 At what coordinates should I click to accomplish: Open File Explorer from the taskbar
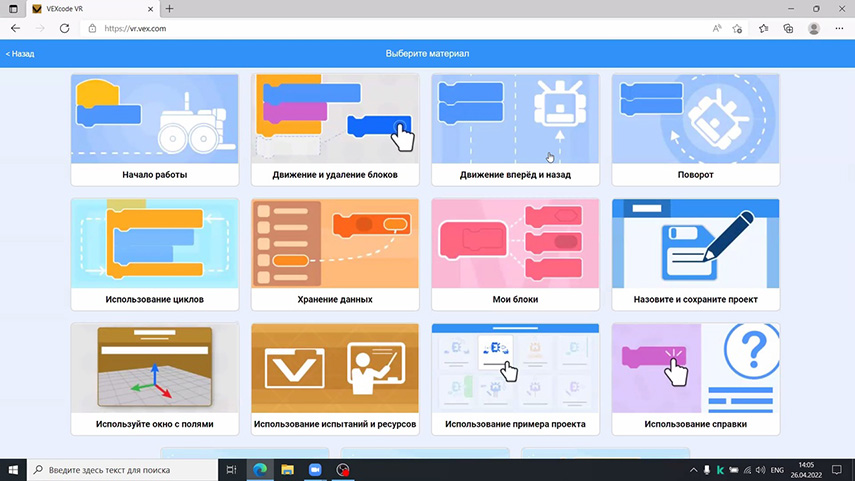287,470
